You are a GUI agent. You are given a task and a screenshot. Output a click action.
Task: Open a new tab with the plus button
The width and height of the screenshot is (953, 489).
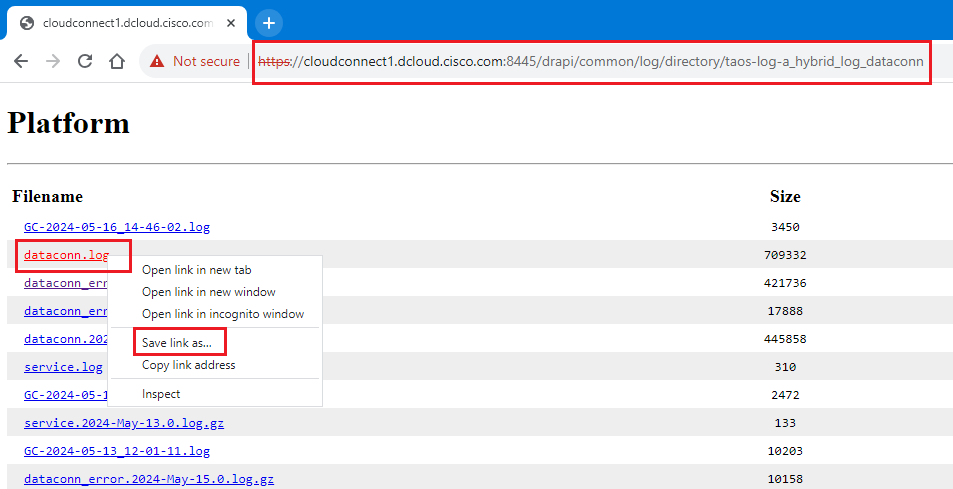(269, 23)
